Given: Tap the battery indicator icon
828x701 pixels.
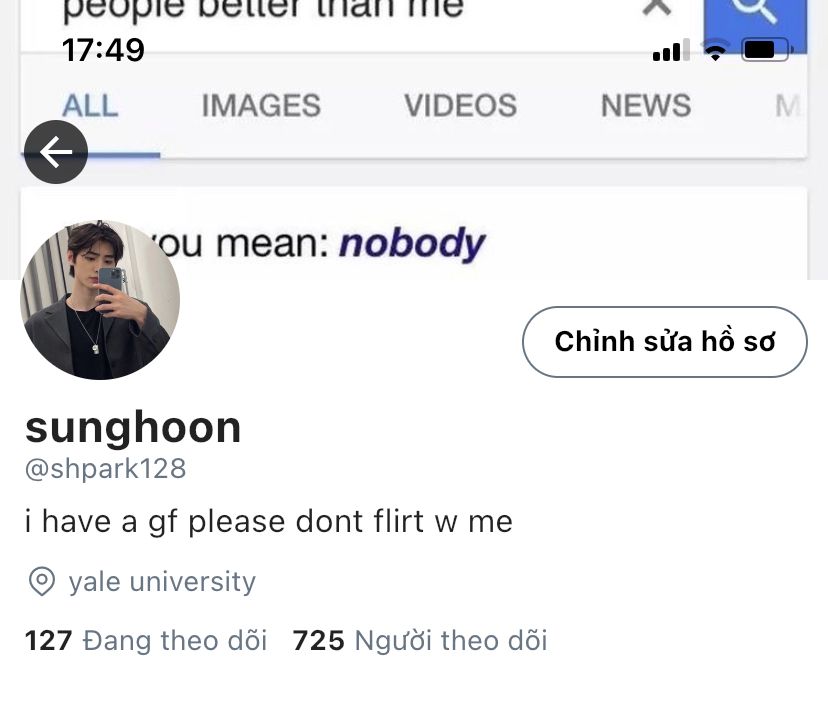Looking at the screenshot, I should (x=765, y=50).
